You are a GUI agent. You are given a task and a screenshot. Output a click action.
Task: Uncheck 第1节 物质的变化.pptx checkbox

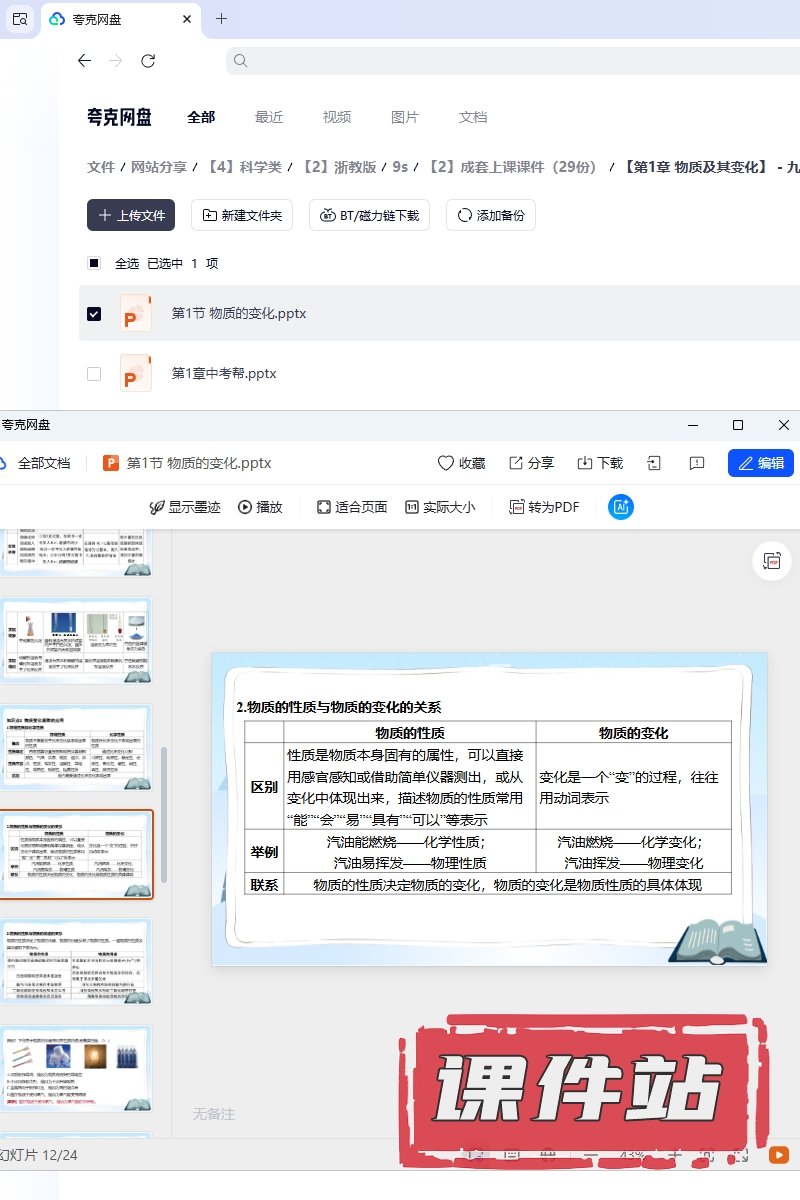94,314
